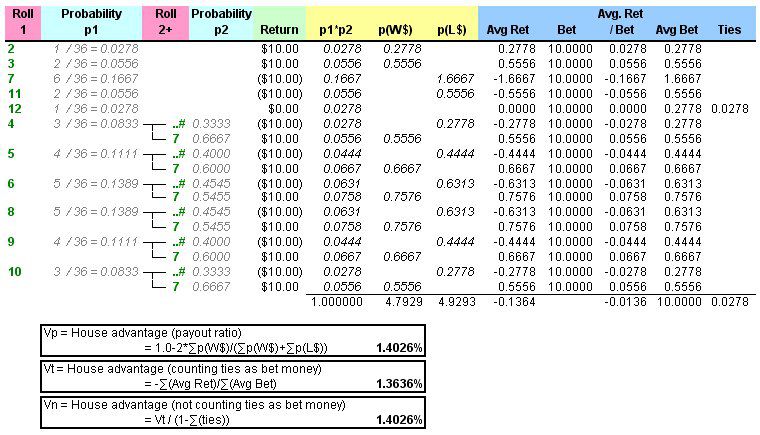Select the '0.0278' Ties value in roll 12 row
The width and height of the screenshot is (760, 435).
click(x=730, y=109)
